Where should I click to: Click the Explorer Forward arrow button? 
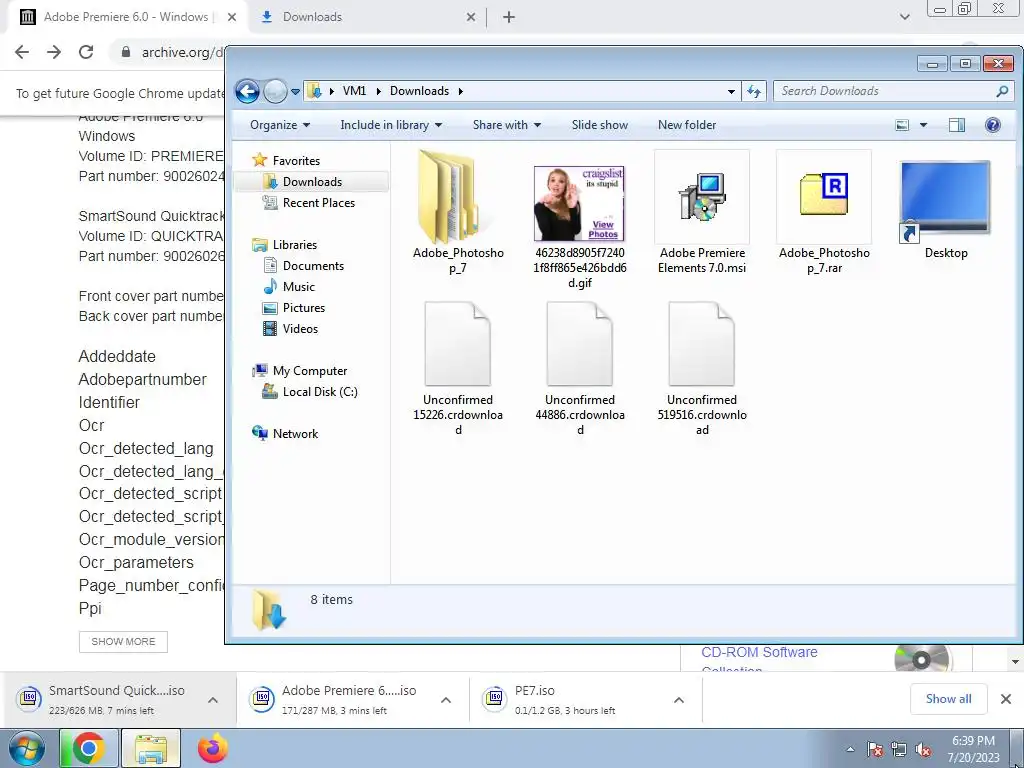pyautogui.click(x=275, y=91)
